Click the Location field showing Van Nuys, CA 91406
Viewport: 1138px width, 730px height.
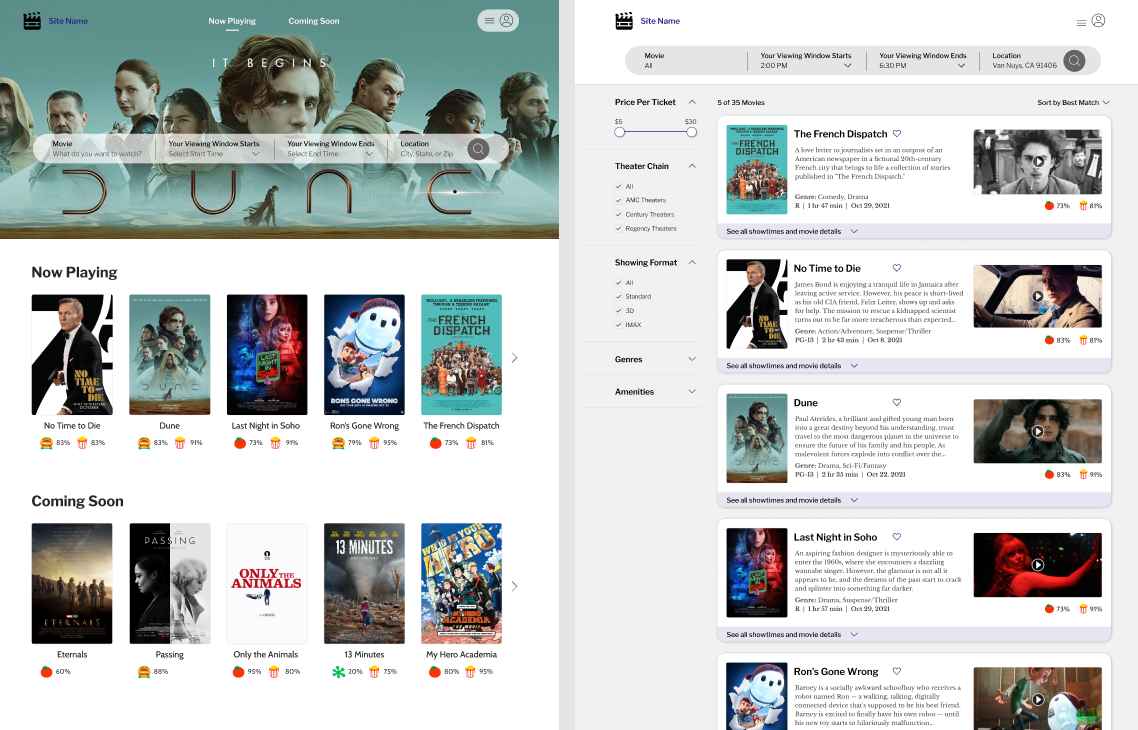point(1024,61)
